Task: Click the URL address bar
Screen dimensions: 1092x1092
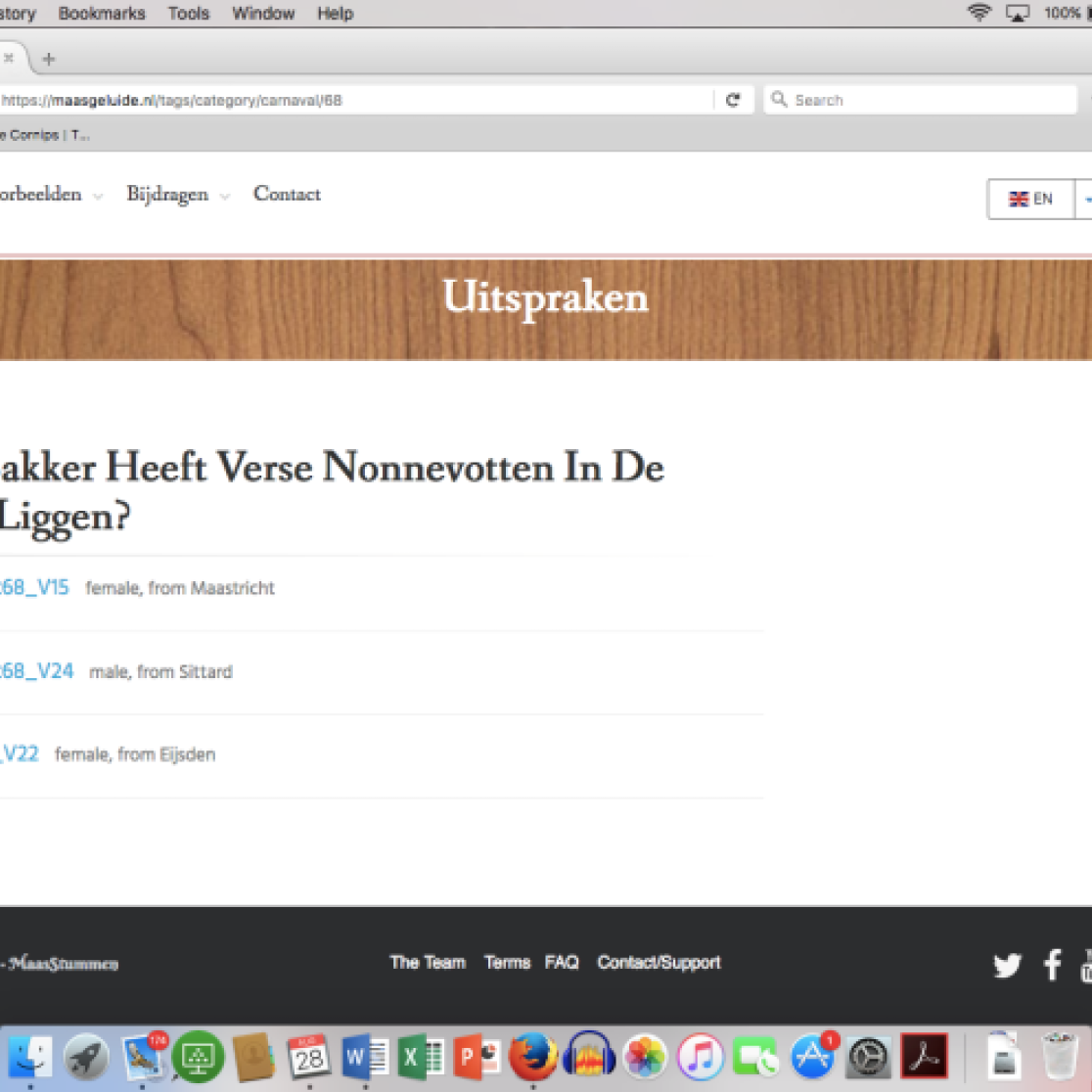Action: (x=355, y=100)
